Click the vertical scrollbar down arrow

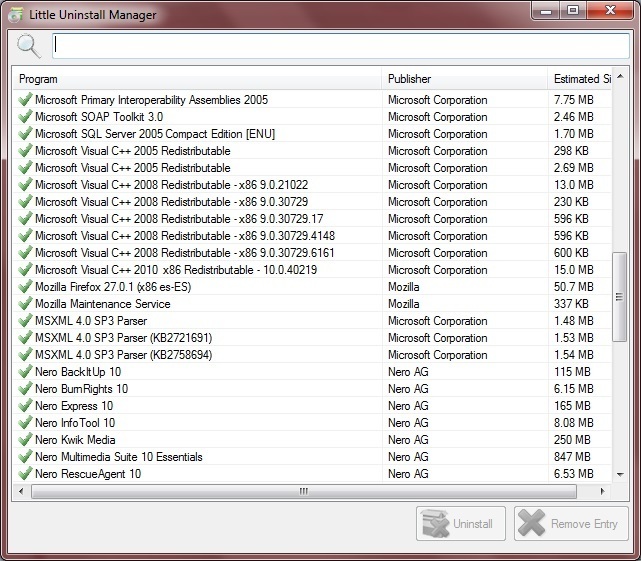click(x=620, y=474)
